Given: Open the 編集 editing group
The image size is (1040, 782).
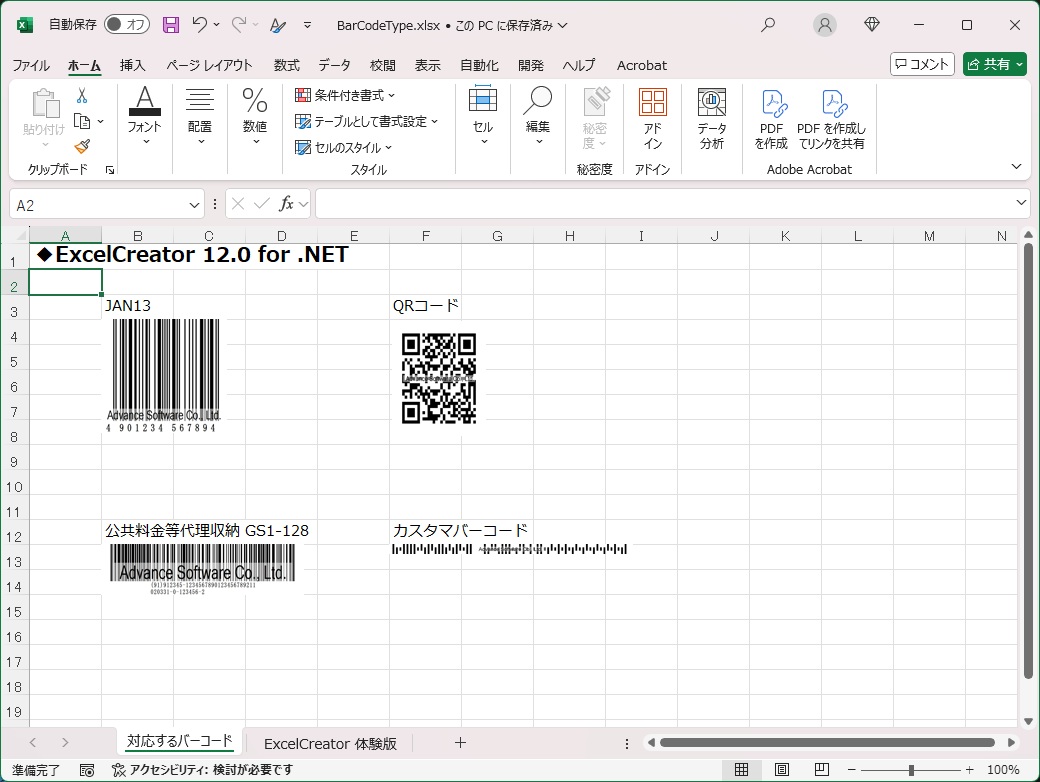Looking at the screenshot, I should [x=538, y=115].
